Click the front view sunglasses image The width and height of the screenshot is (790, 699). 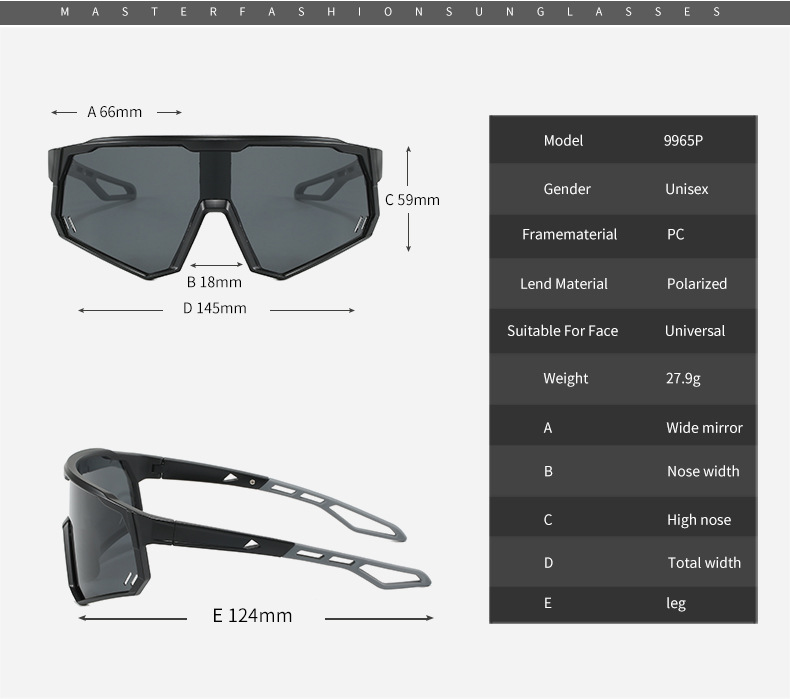pos(215,207)
